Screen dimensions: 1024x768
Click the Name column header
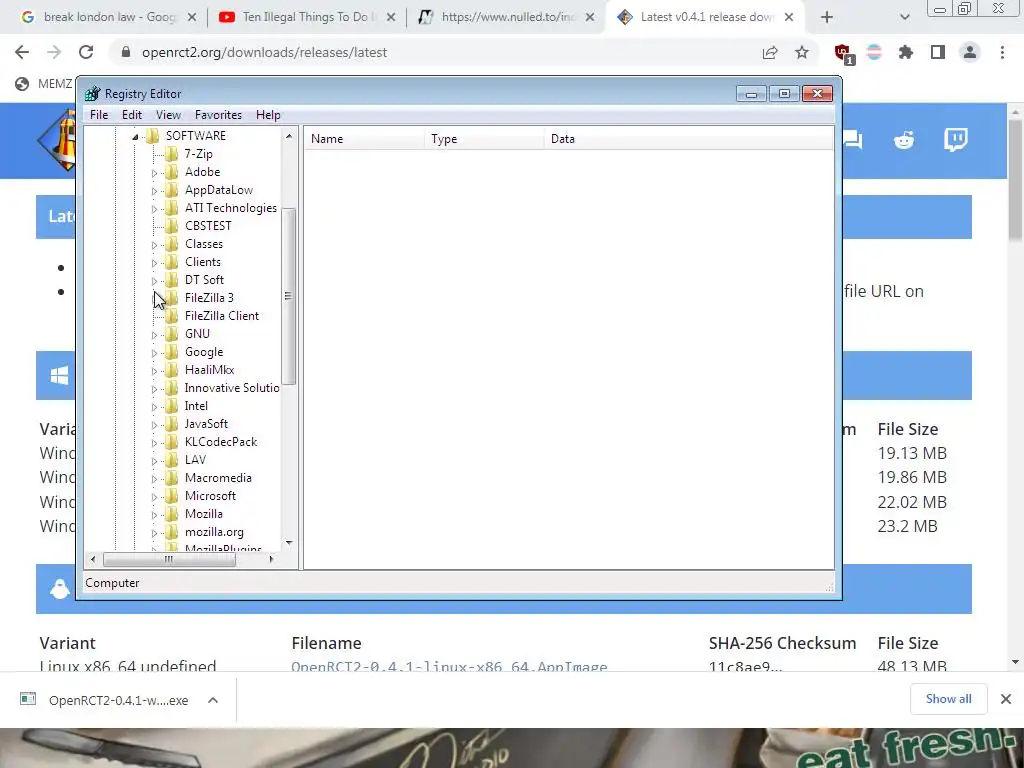pos(364,138)
